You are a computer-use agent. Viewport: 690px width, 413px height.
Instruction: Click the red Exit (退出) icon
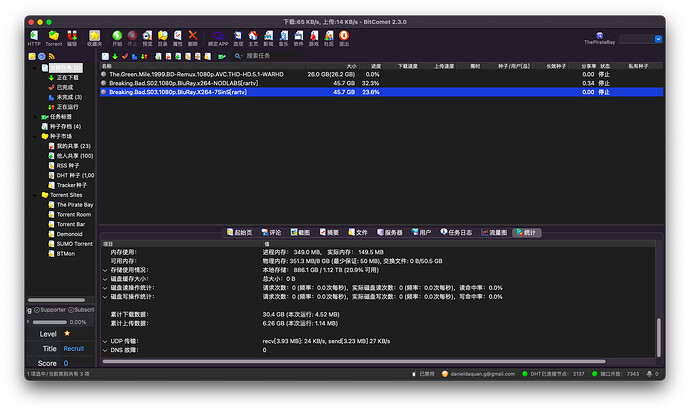344,36
